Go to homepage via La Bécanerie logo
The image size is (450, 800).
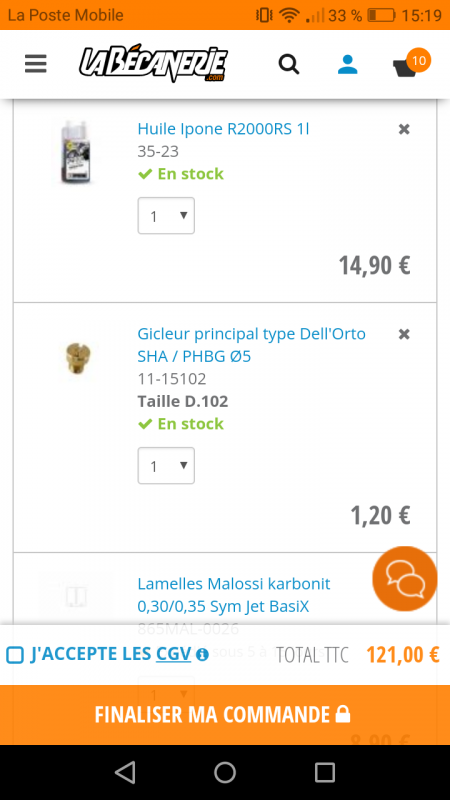[x=153, y=63]
